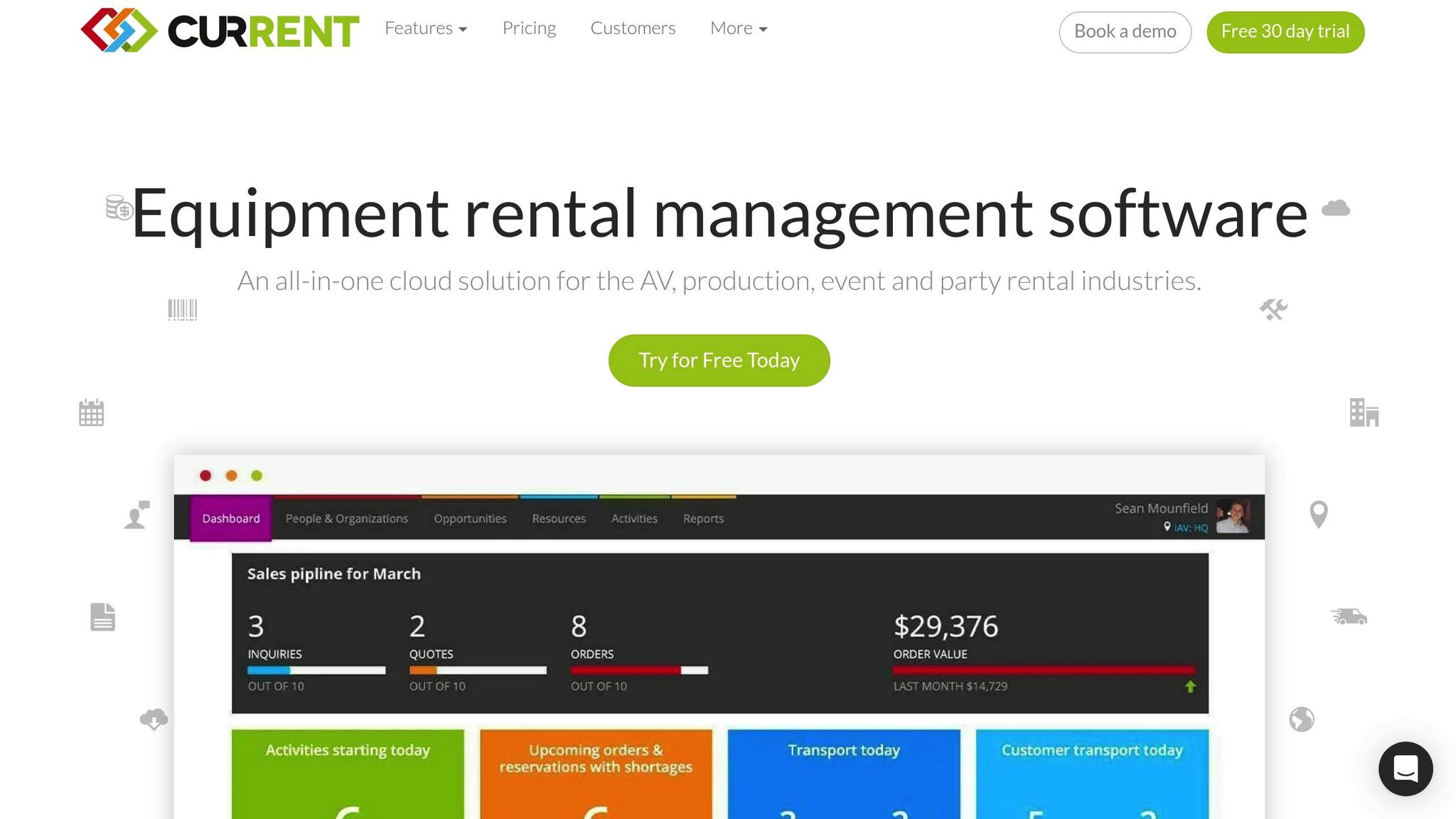This screenshot has height=819, width=1456.
Task: Click the barcode icon
Action: (183, 310)
